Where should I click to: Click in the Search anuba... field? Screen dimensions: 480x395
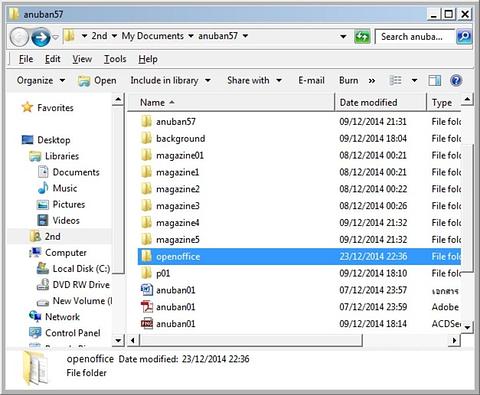pos(415,36)
